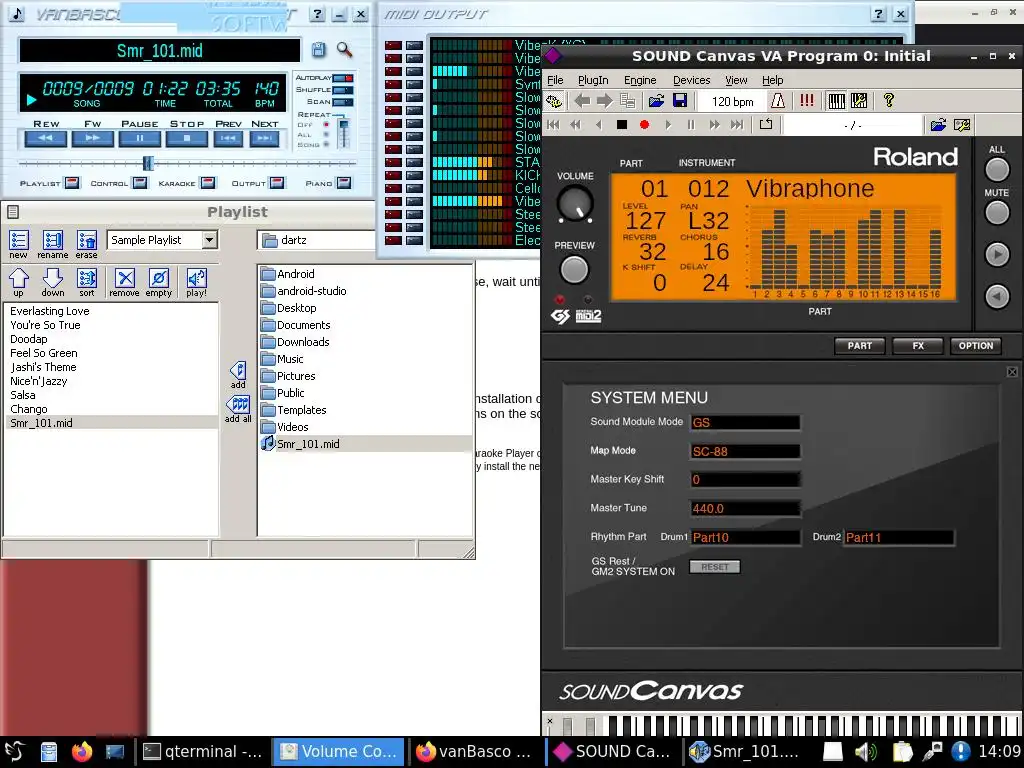The width and height of the screenshot is (1024, 768).
Task: Remove selected song with 'remove' icon
Action: coord(124,283)
